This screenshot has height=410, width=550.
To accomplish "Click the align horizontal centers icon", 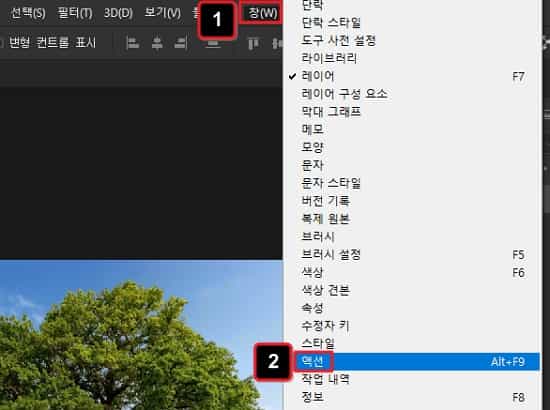I will (x=157, y=43).
